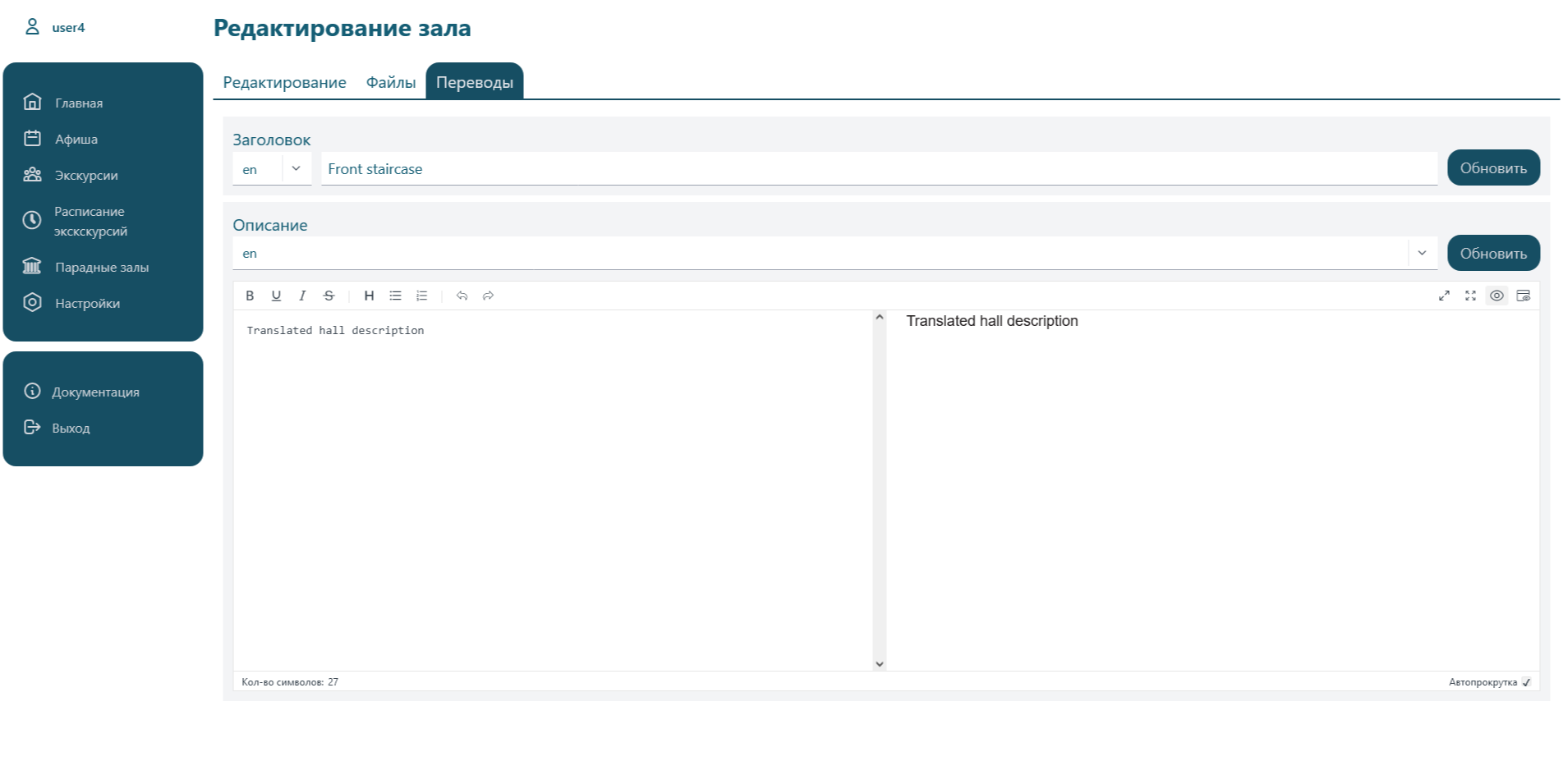Apply strikethrough formatting to text

[x=329, y=296]
